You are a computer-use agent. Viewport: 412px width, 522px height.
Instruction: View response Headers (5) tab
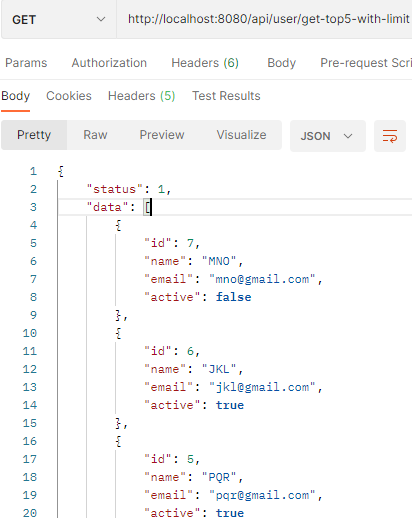coord(141,96)
